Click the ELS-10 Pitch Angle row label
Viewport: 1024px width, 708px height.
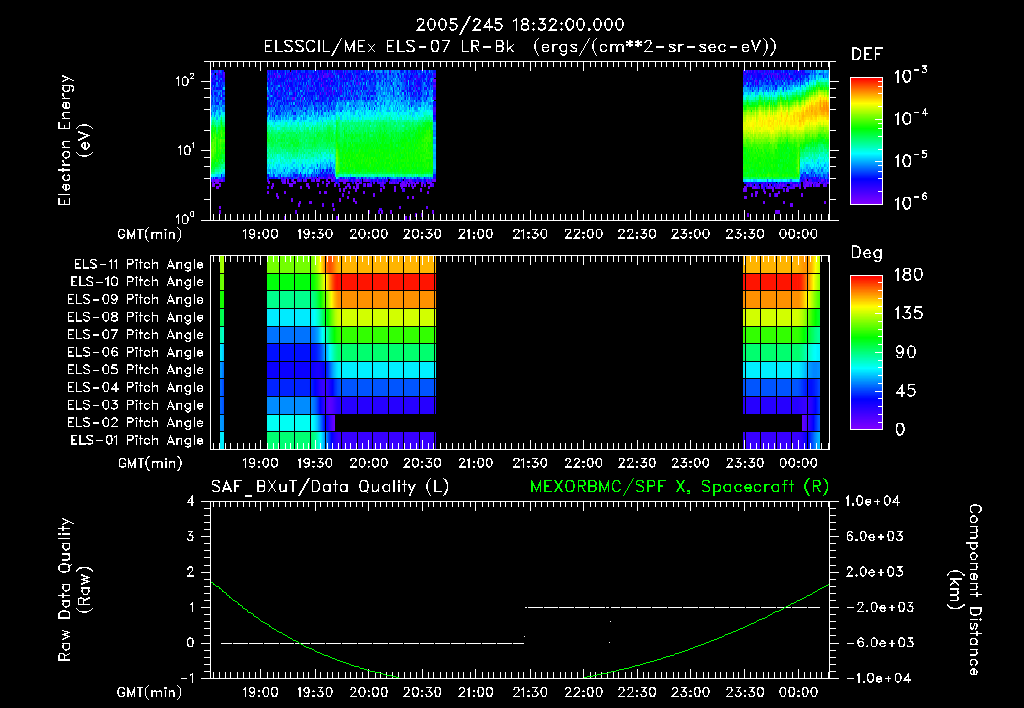click(137, 282)
